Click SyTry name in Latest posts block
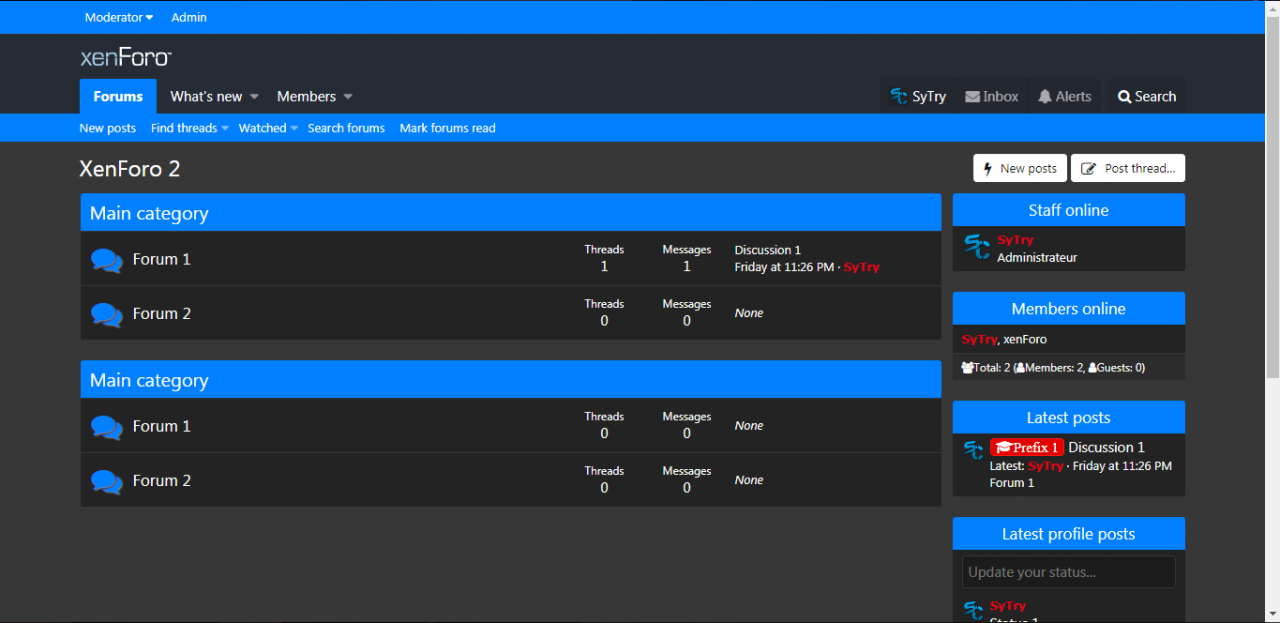 click(1046, 466)
